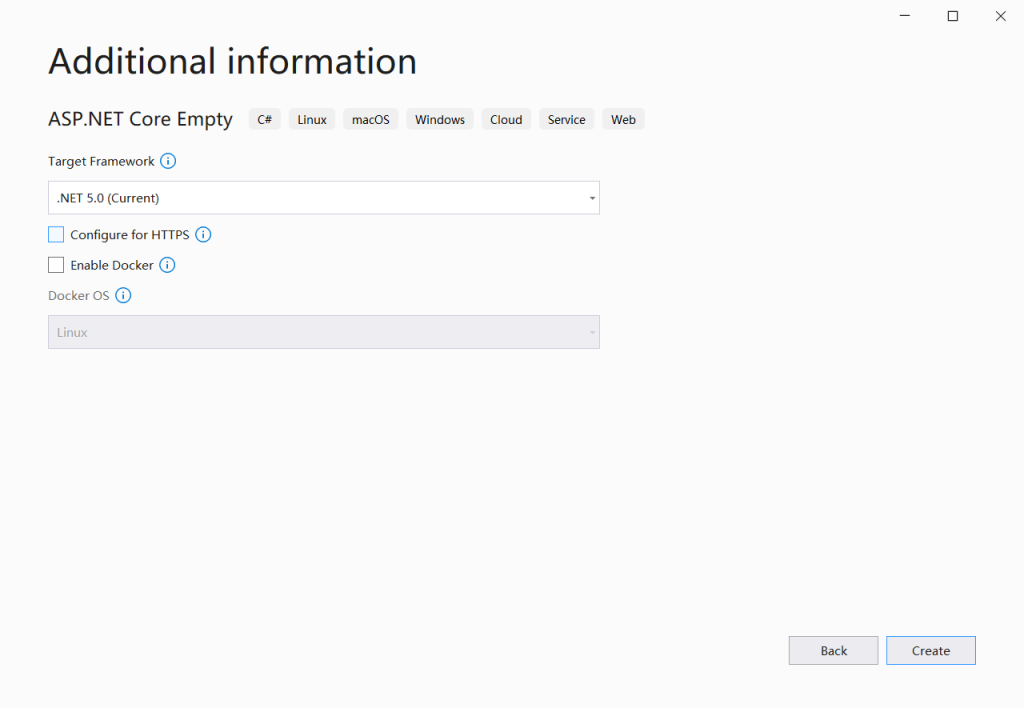This screenshot has height=708, width=1024.
Task: Select the Linux tag
Action: [x=311, y=119]
